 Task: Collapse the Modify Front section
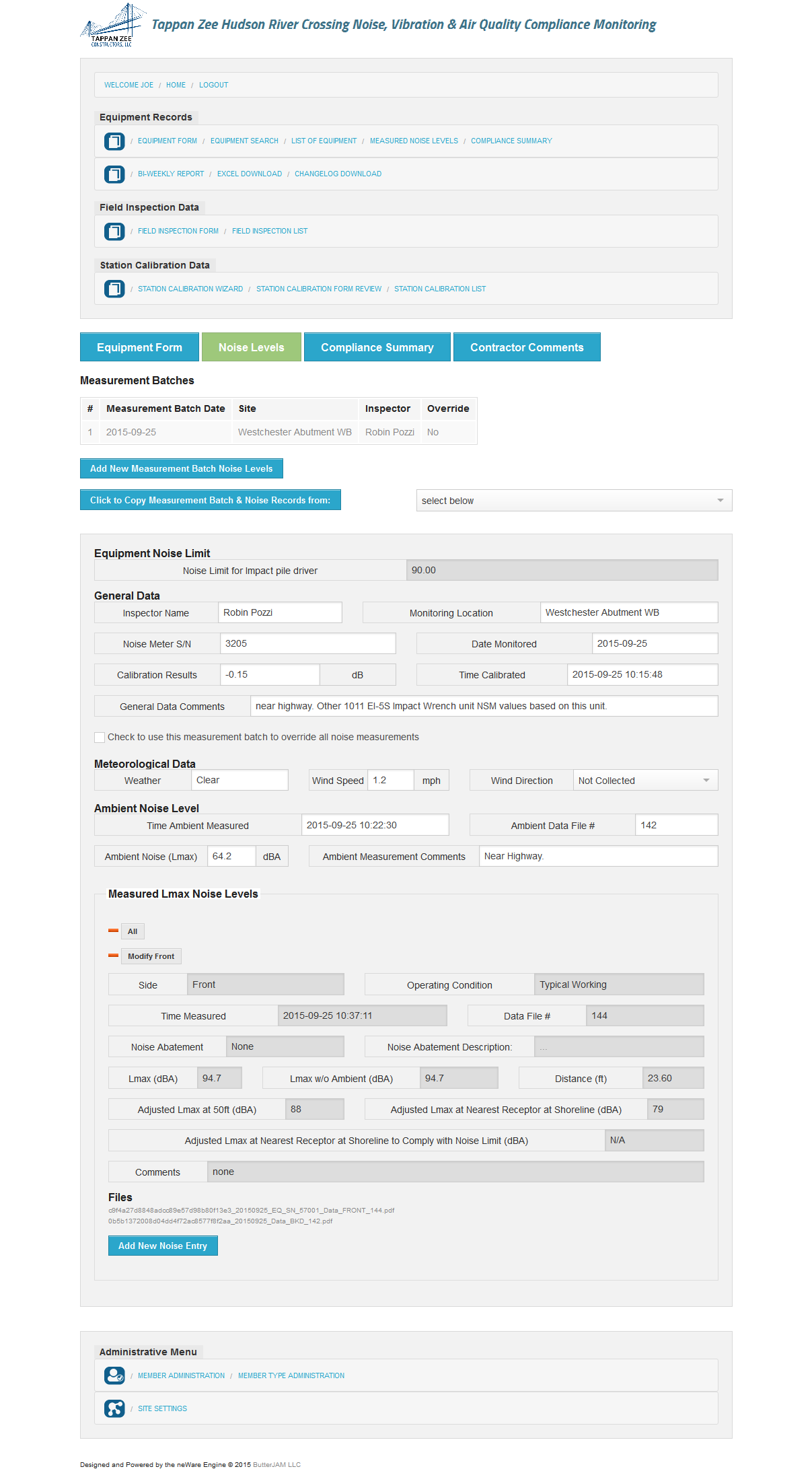pos(113,956)
